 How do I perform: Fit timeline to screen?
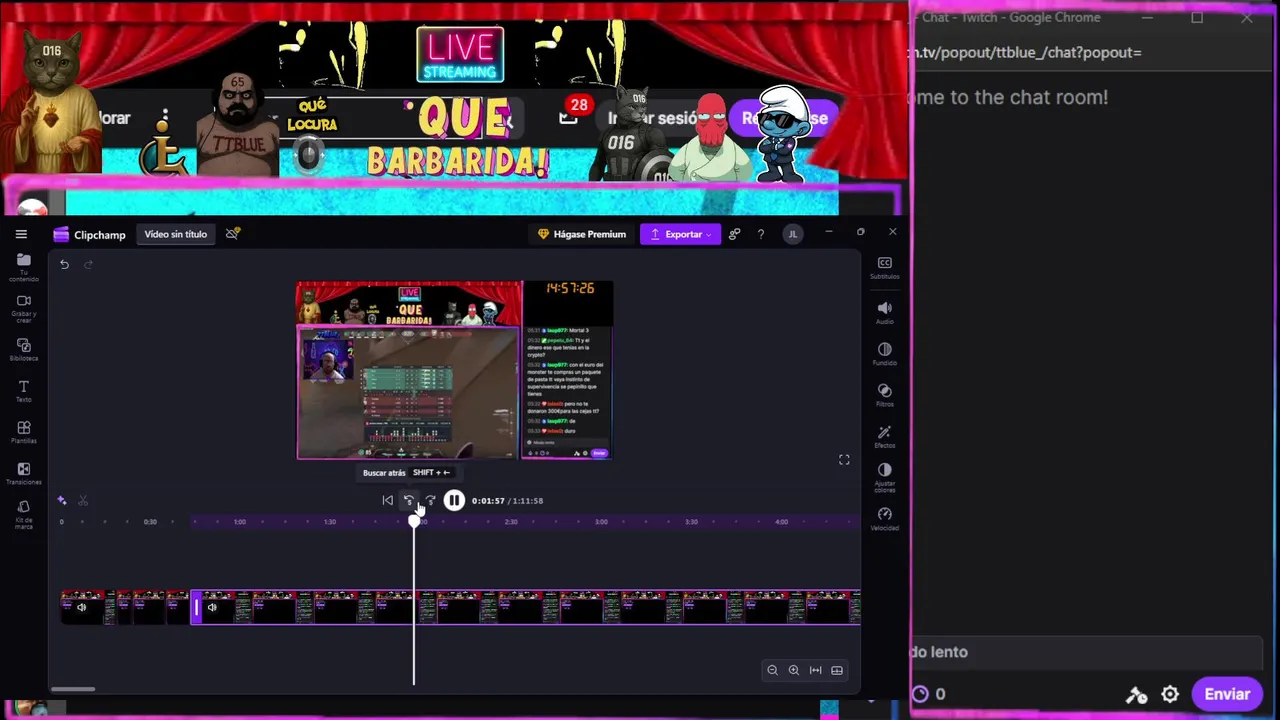816,670
